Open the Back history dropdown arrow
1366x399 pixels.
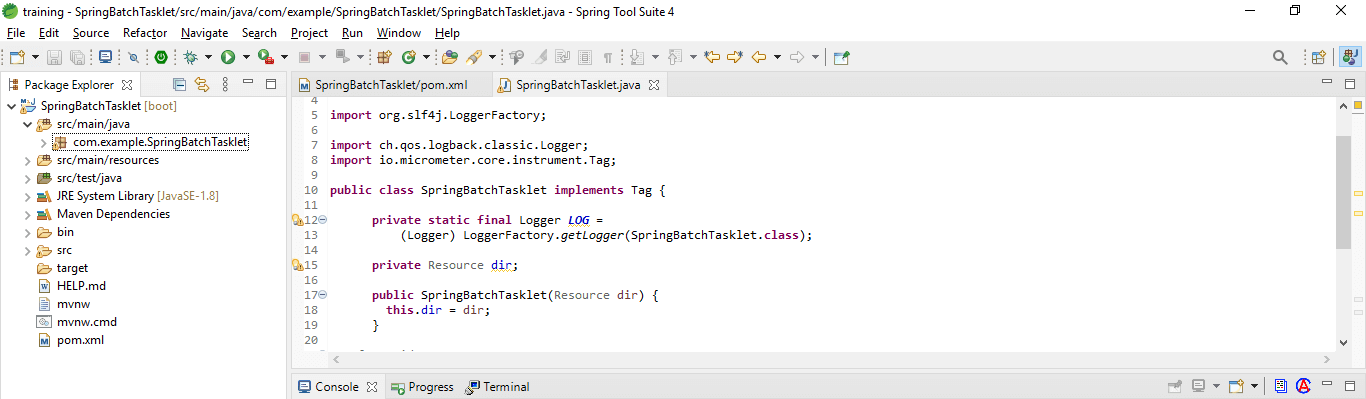point(777,57)
